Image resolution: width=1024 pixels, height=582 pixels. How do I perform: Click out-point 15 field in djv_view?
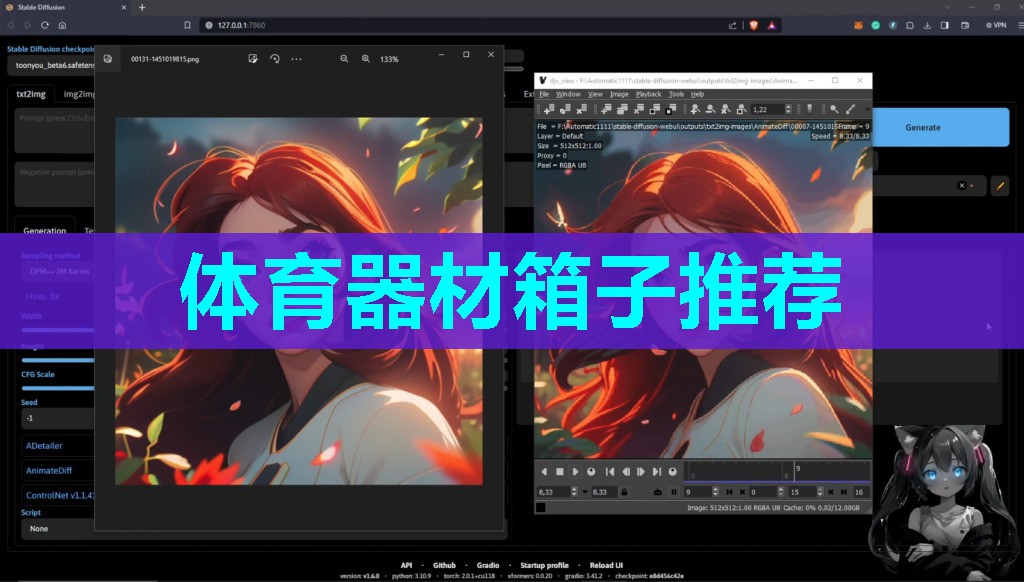[x=803, y=492]
